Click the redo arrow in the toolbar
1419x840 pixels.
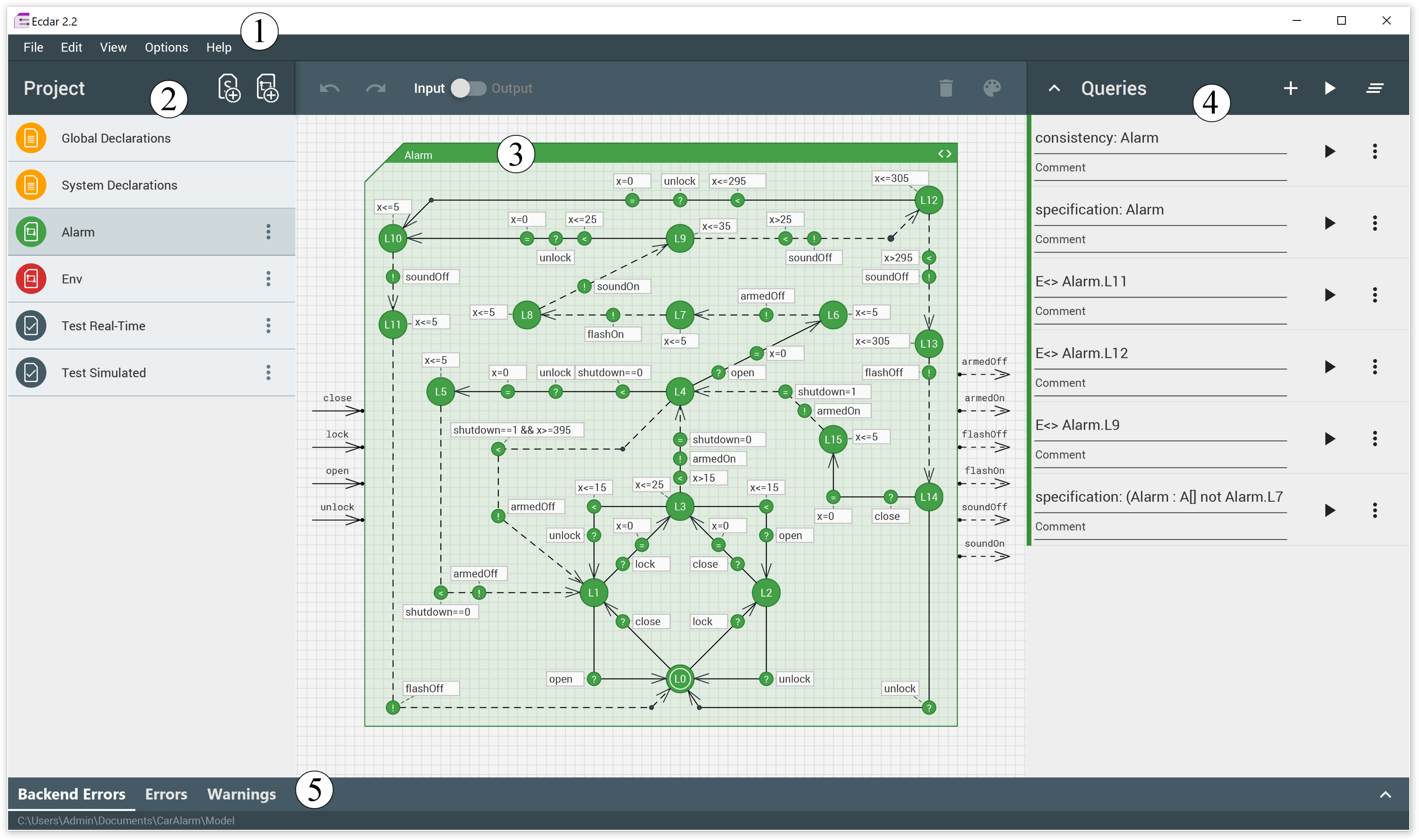click(376, 89)
